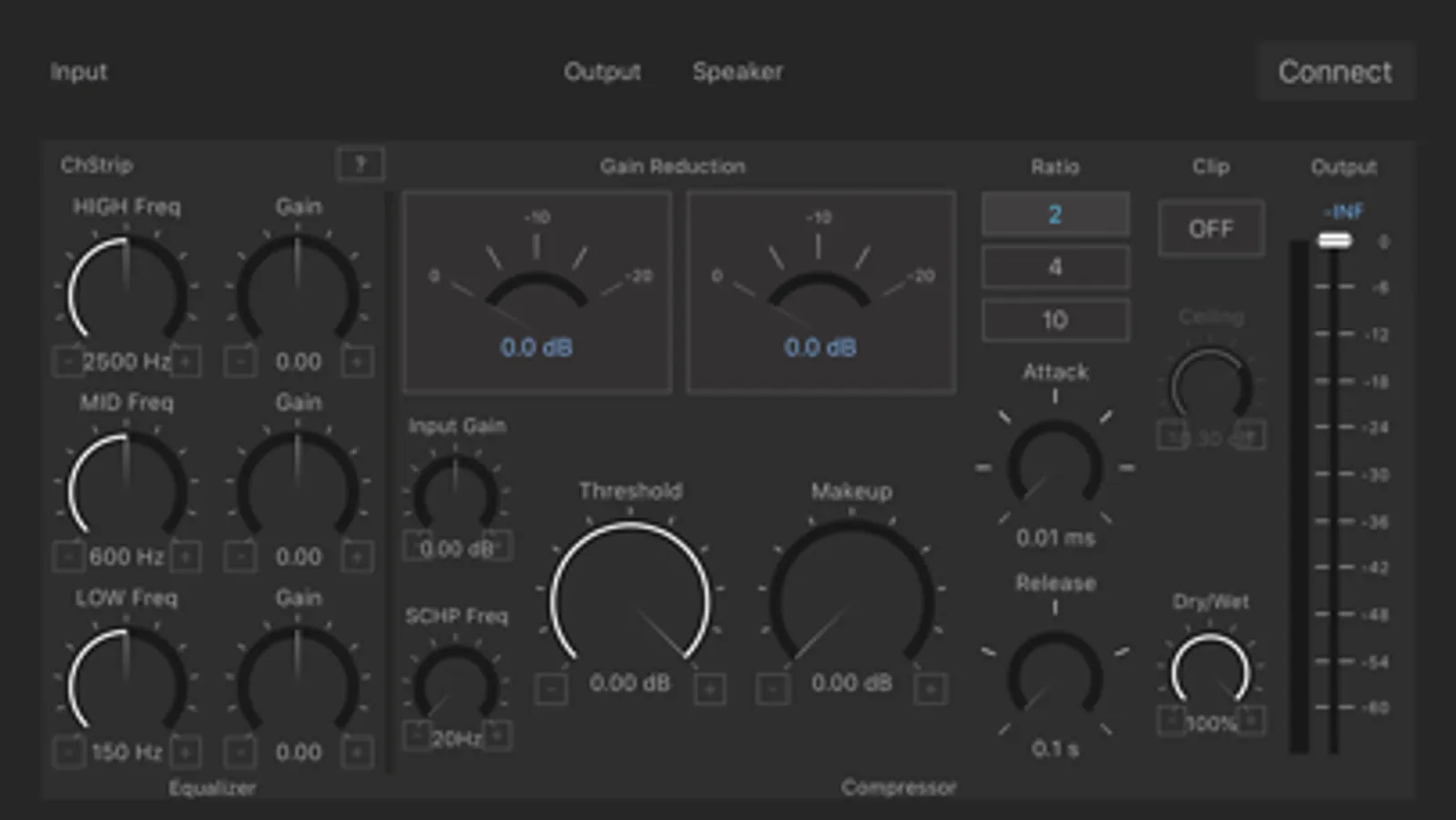The width and height of the screenshot is (1456, 820).
Task: Click the Output fader handle
Action: point(1335,240)
